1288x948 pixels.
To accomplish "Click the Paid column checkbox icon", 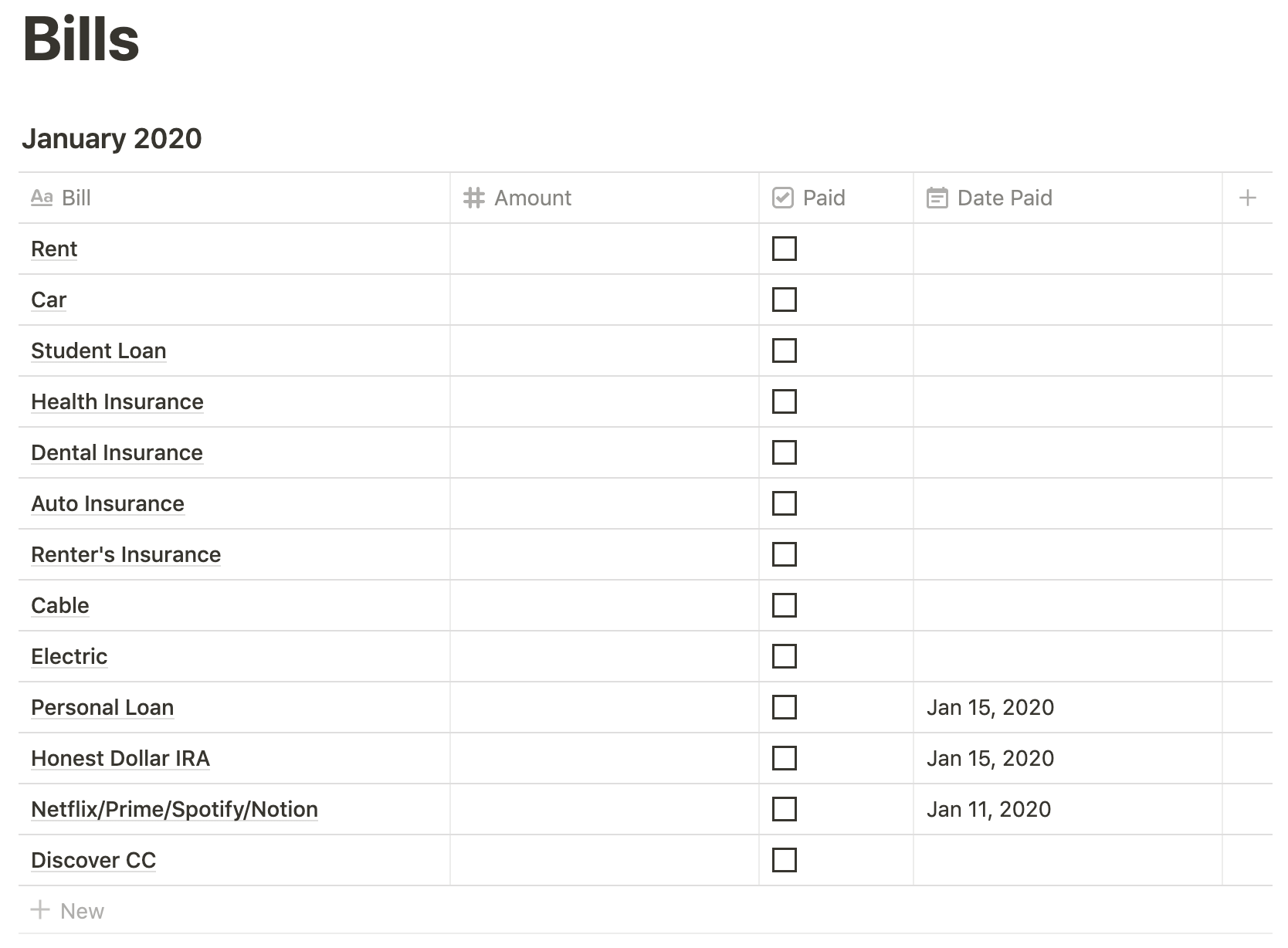I will 782,198.
